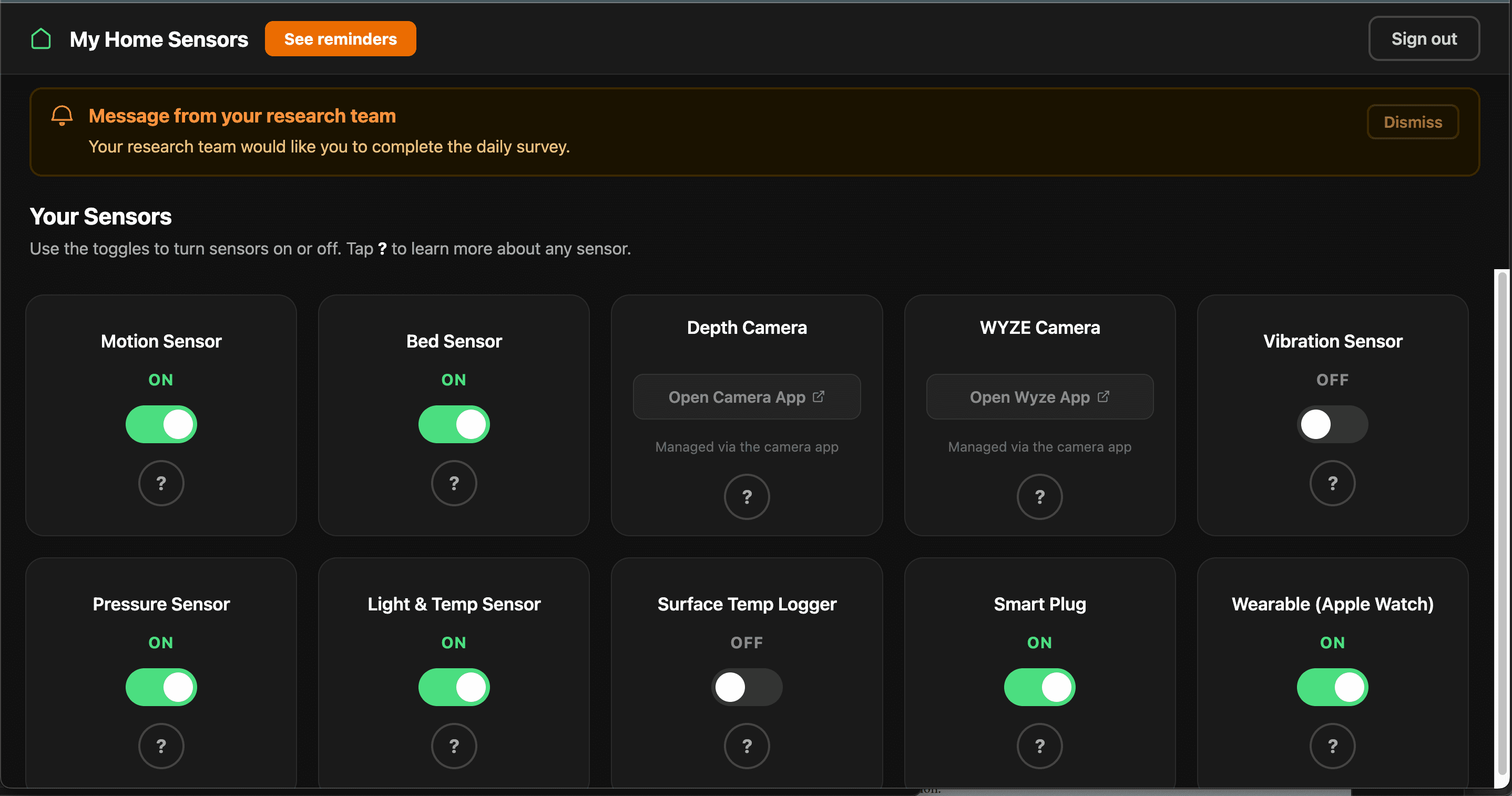Show Depth Camera info question mark

coord(747,497)
